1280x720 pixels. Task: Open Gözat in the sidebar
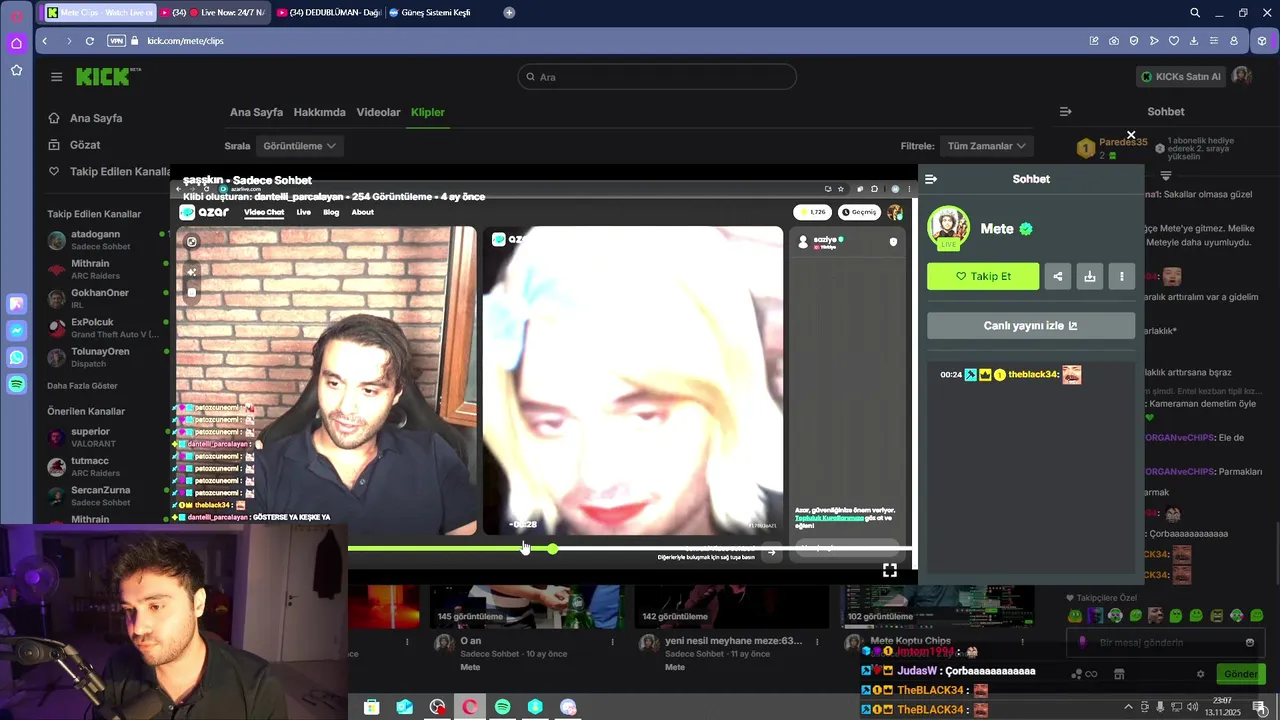tap(85, 145)
